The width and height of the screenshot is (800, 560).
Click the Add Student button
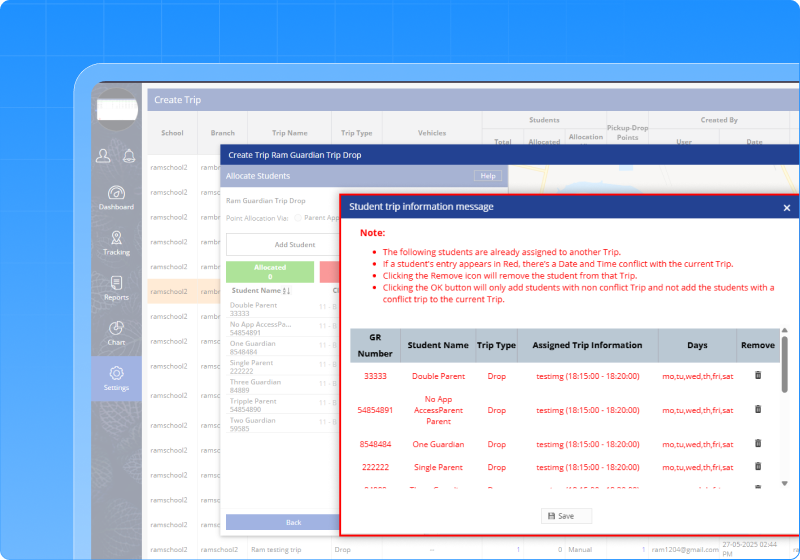(295, 244)
